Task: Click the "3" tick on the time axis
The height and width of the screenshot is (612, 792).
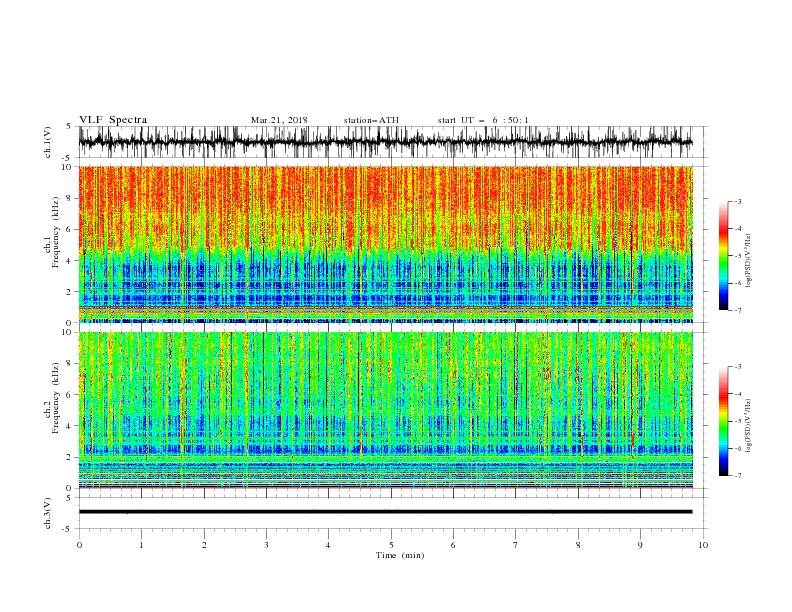Action: (266, 545)
